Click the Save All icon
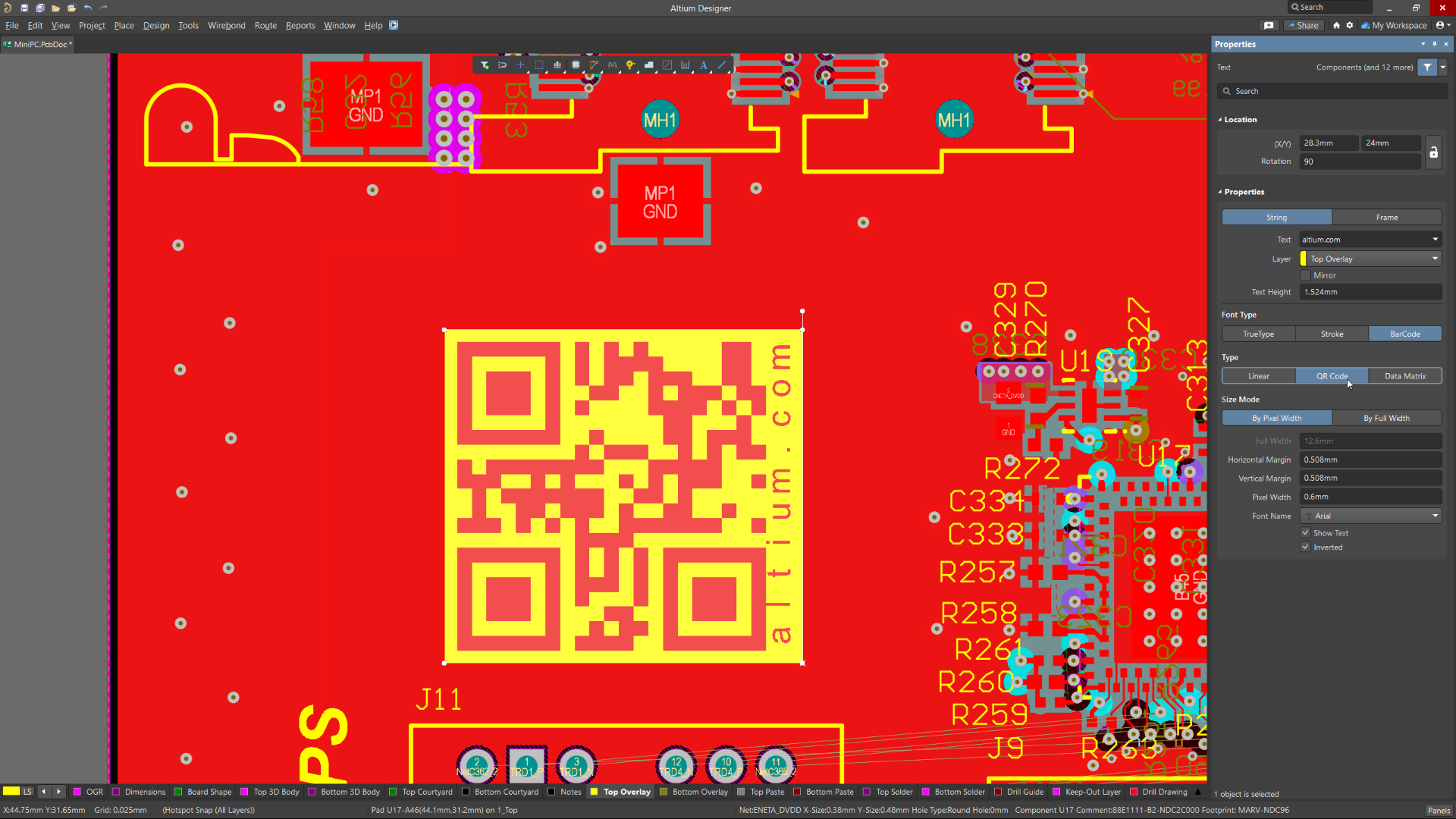Screen dimensions: 1456x819 (40, 8)
